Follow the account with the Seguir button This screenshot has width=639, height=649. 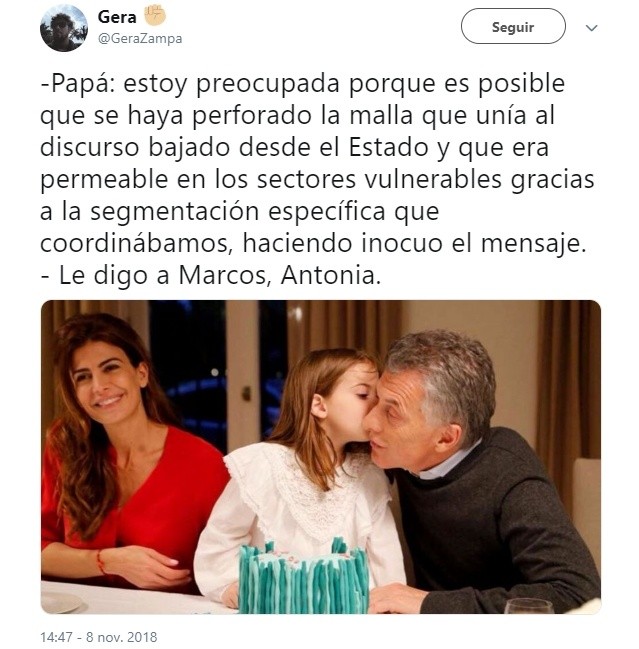click(x=513, y=26)
